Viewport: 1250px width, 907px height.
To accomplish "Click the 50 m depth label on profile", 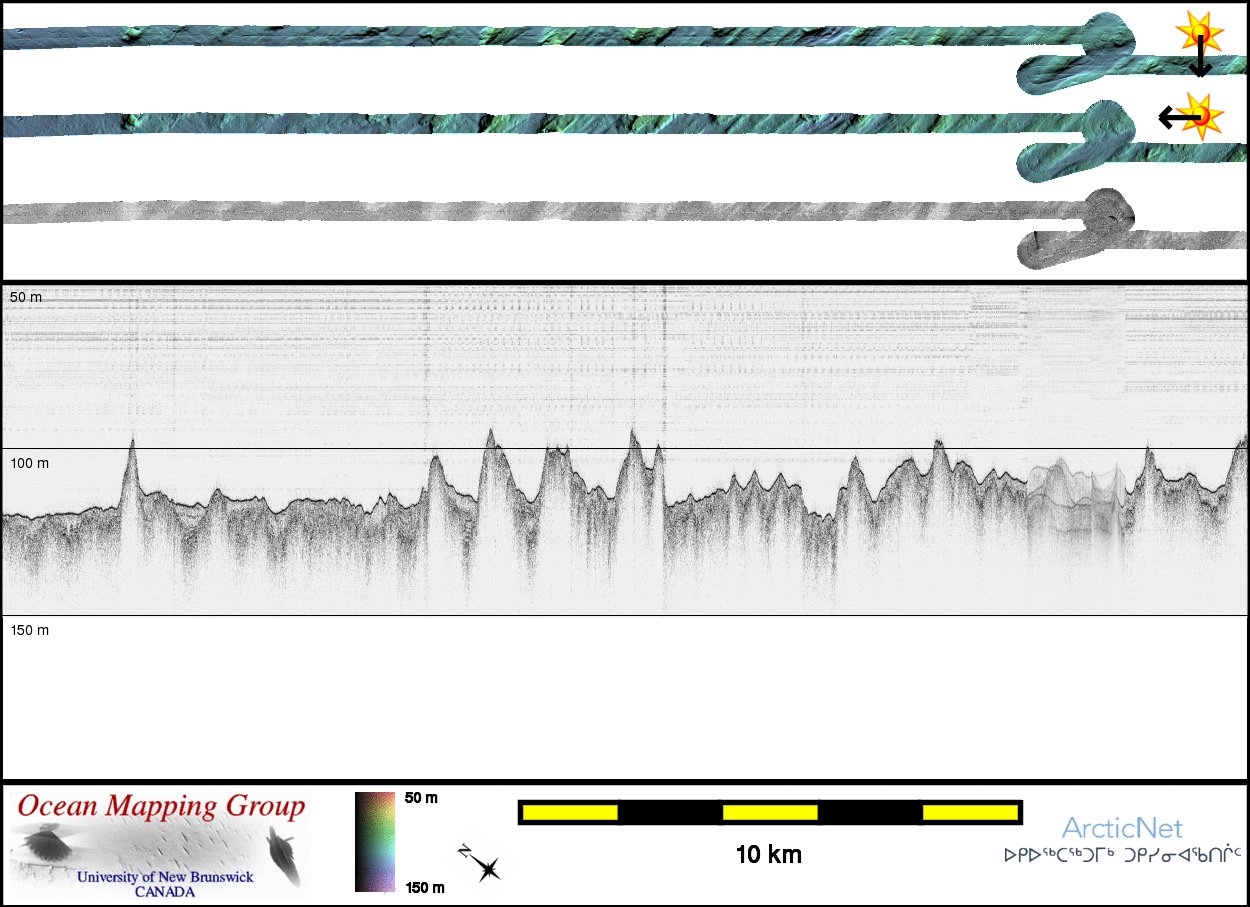I will (x=26, y=297).
